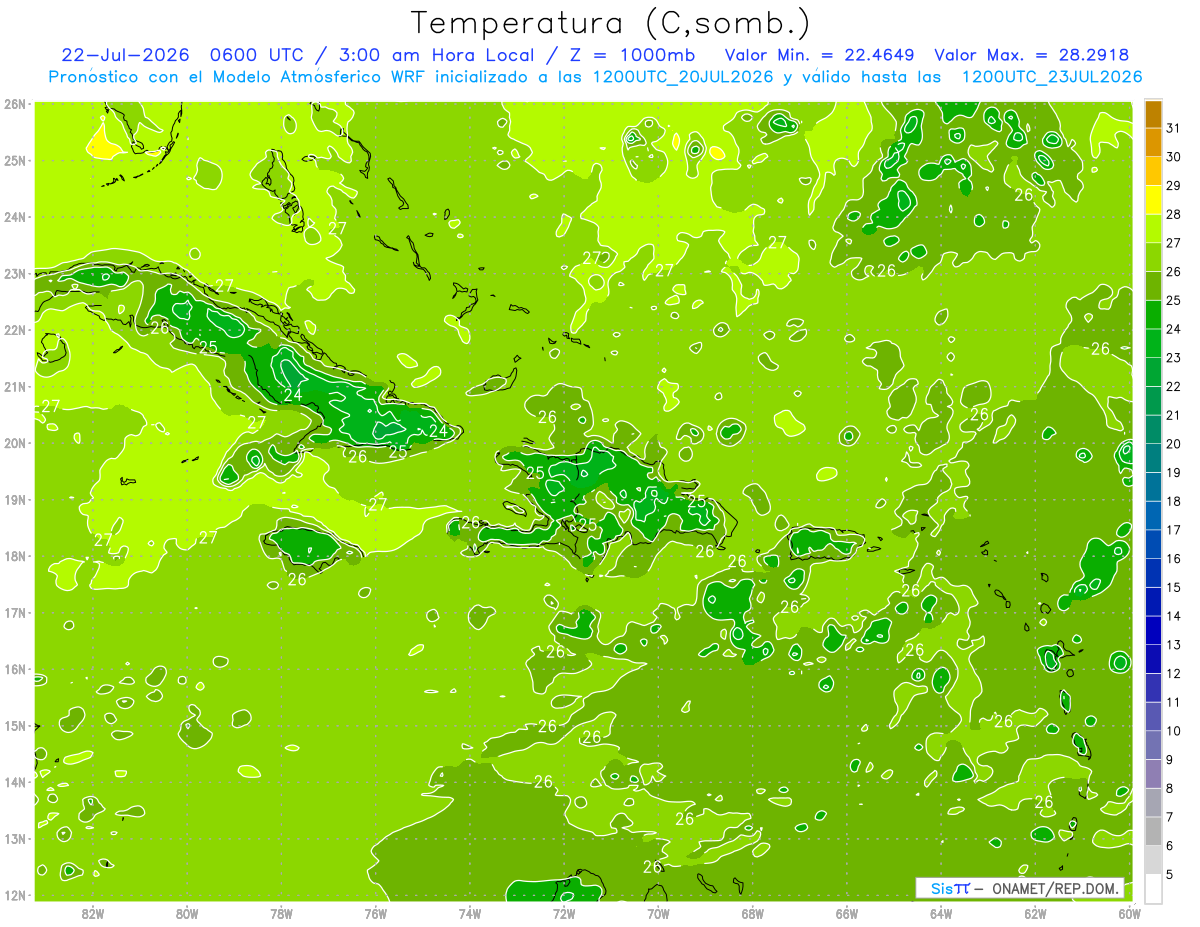This screenshot has height=927, width=1200.
Task: Click the 21N latitude axis label
Action: tap(15, 386)
